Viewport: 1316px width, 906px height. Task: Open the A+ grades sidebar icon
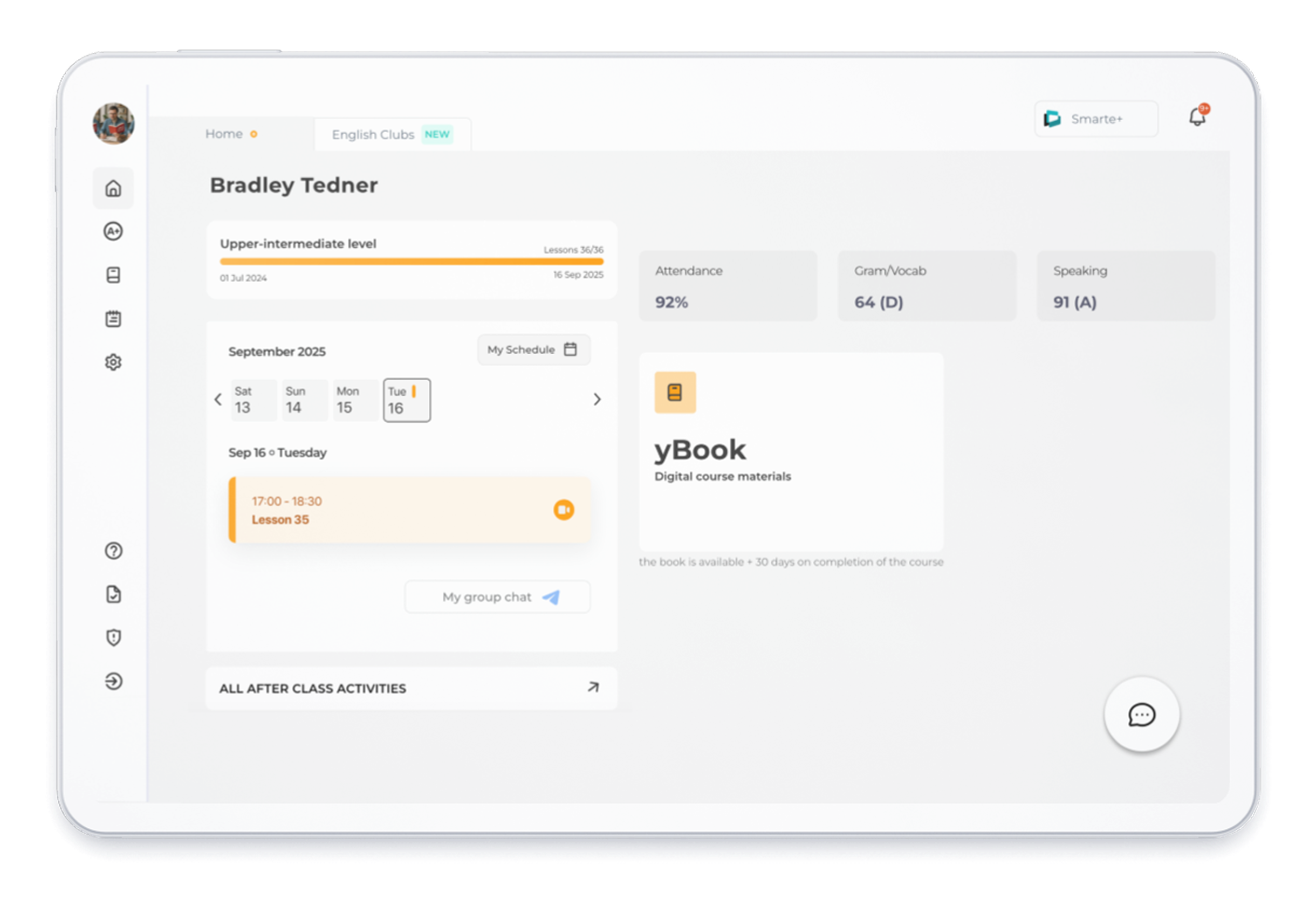[114, 231]
